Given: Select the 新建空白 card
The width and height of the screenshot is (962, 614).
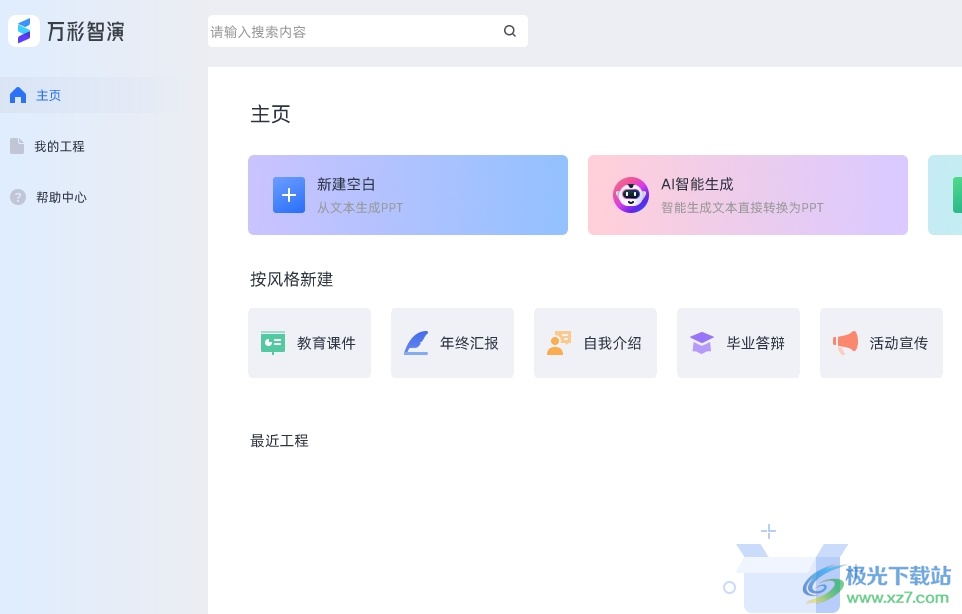Looking at the screenshot, I should tap(408, 195).
